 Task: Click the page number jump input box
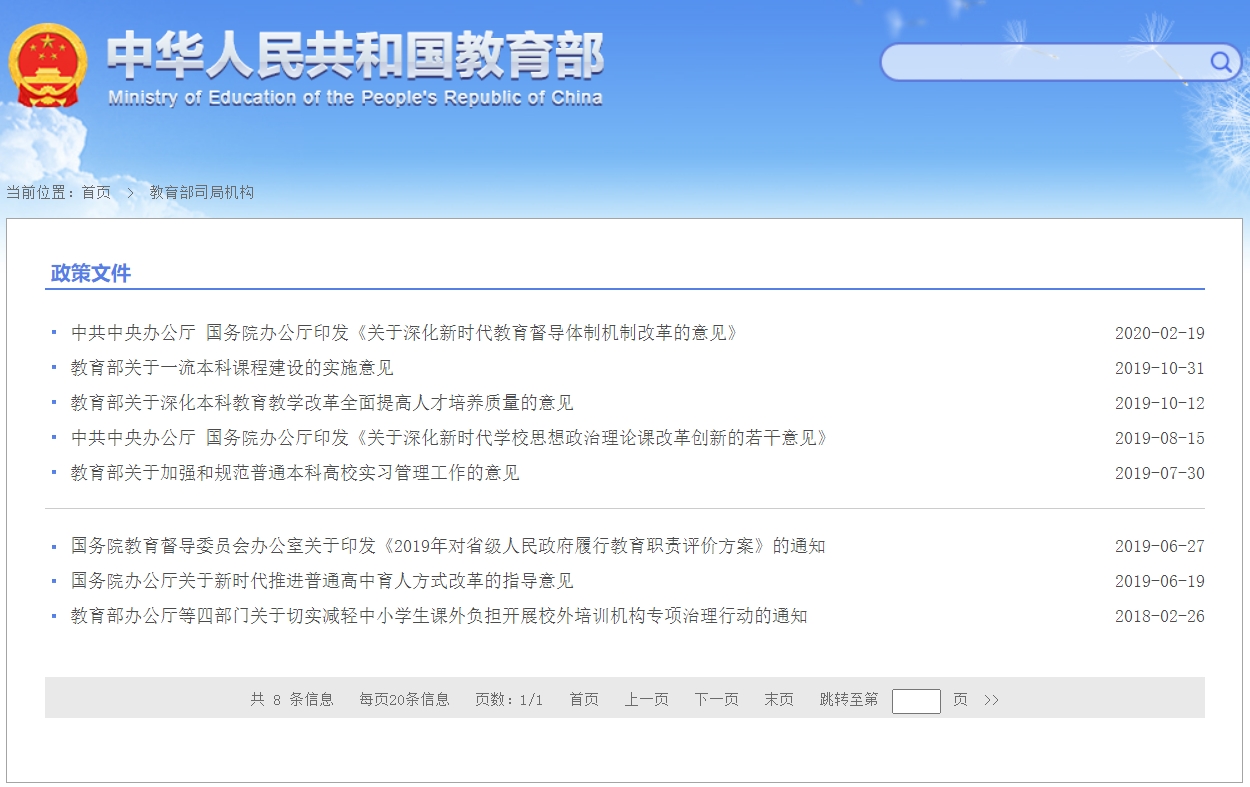point(916,701)
